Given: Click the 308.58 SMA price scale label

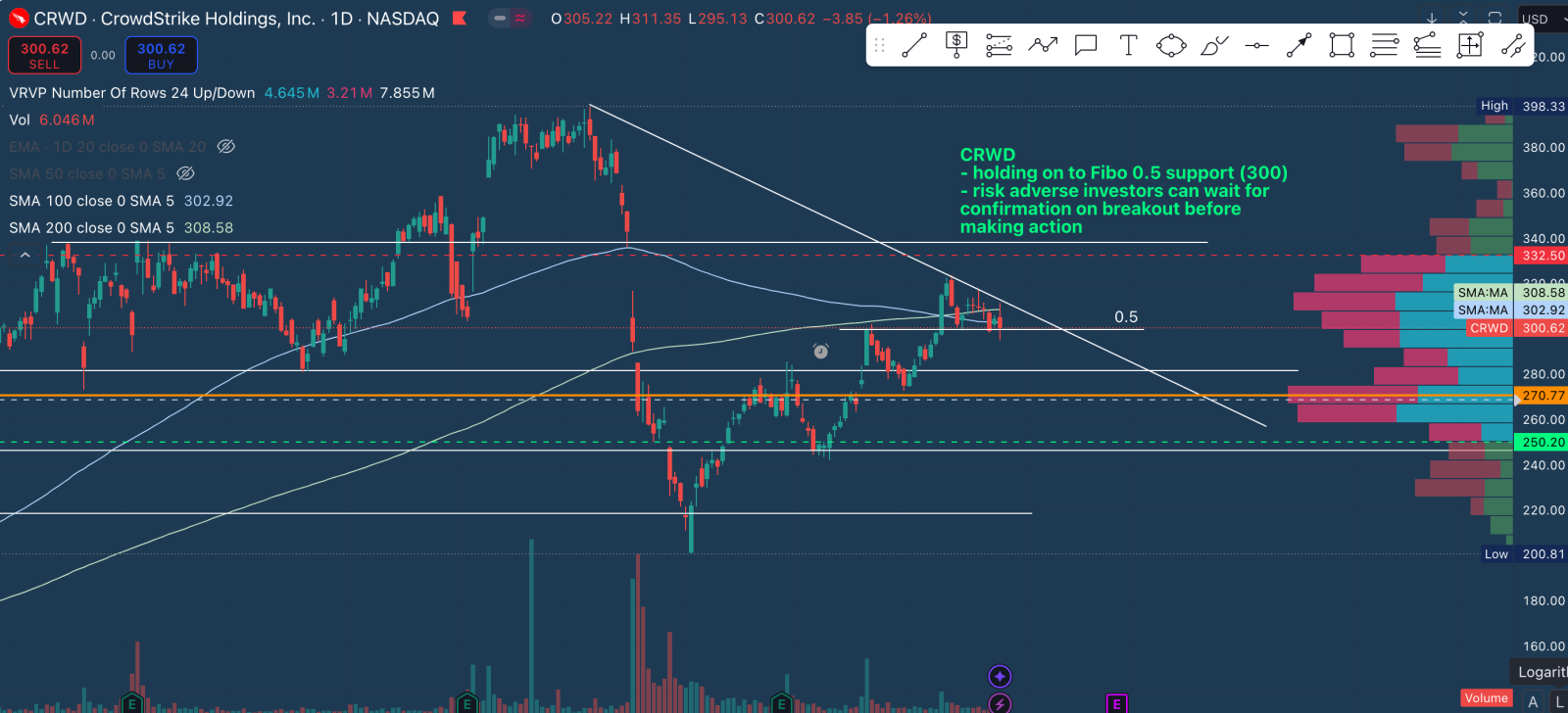Looking at the screenshot, I should [1543, 292].
